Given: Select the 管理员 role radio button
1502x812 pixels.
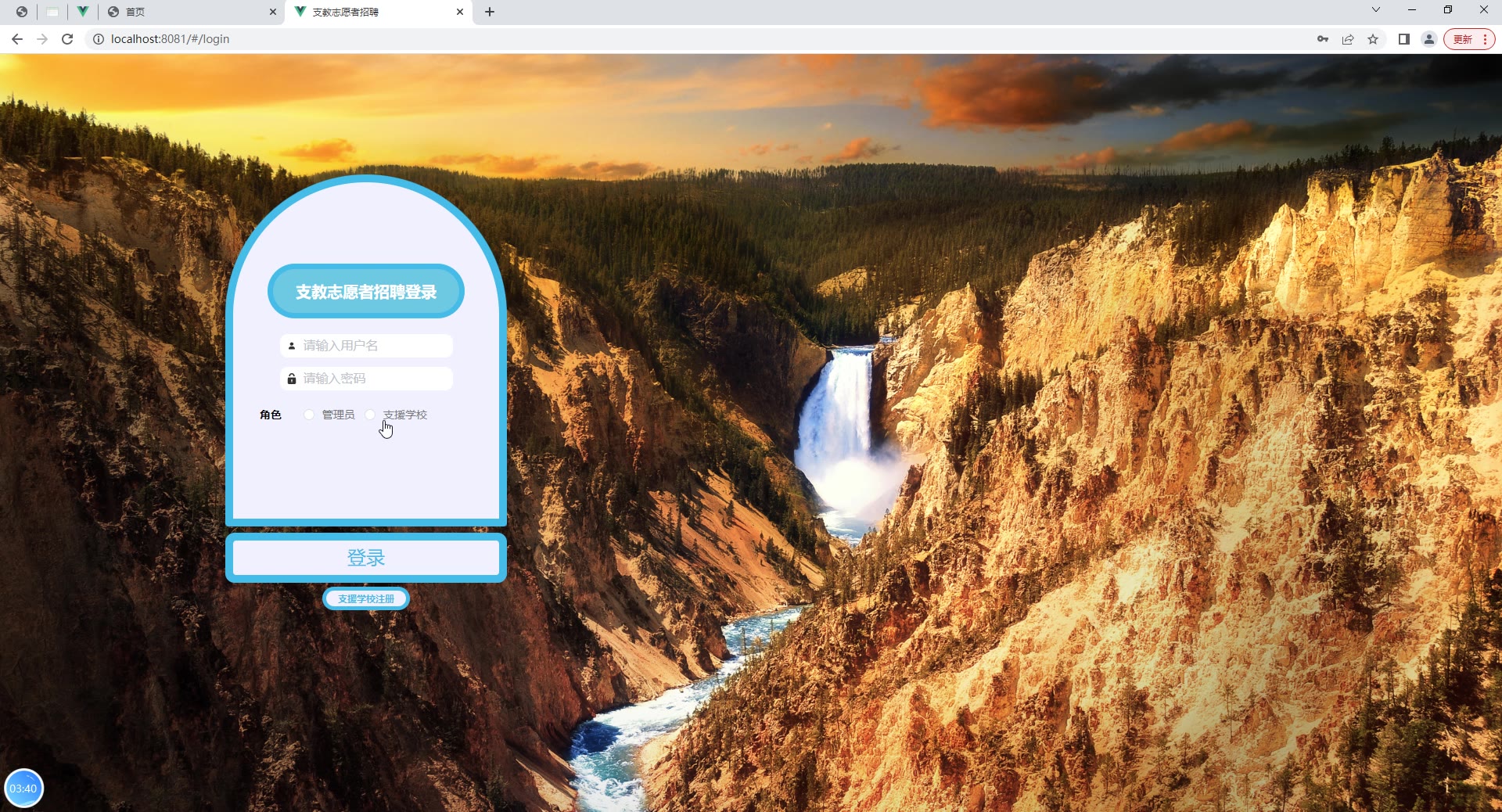Looking at the screenshot, I should [309, 415].
